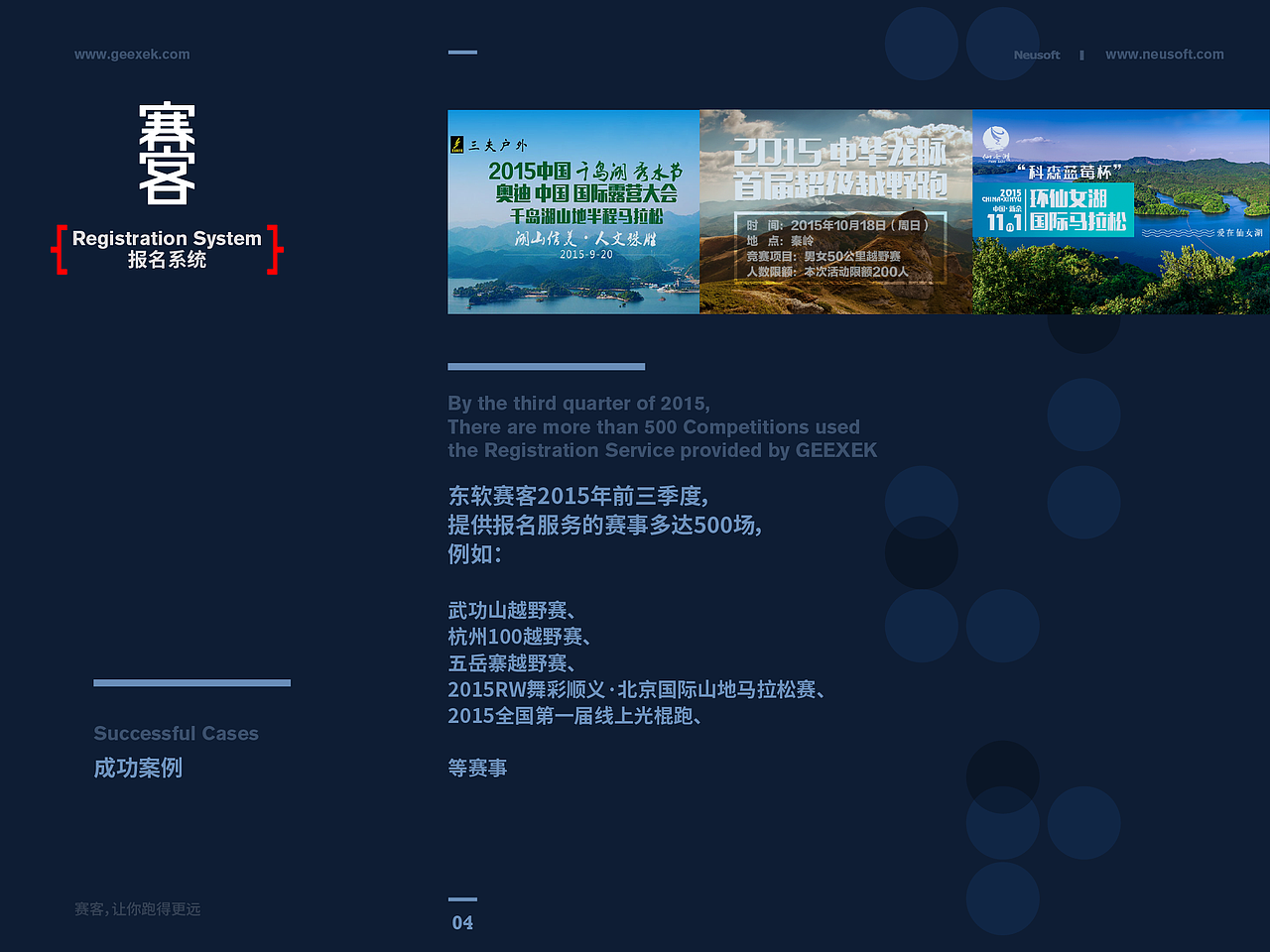Select the text 等赛事
This screenshot has height=952, width=1270.
pos(477,769)
